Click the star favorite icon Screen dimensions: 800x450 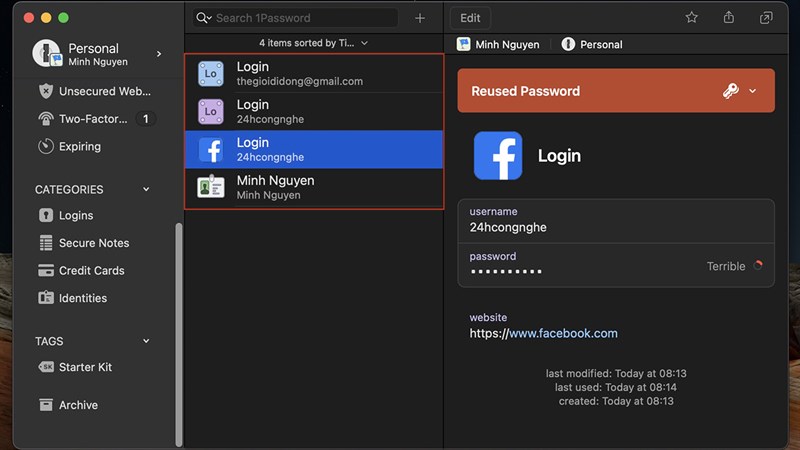pos(691,18)
